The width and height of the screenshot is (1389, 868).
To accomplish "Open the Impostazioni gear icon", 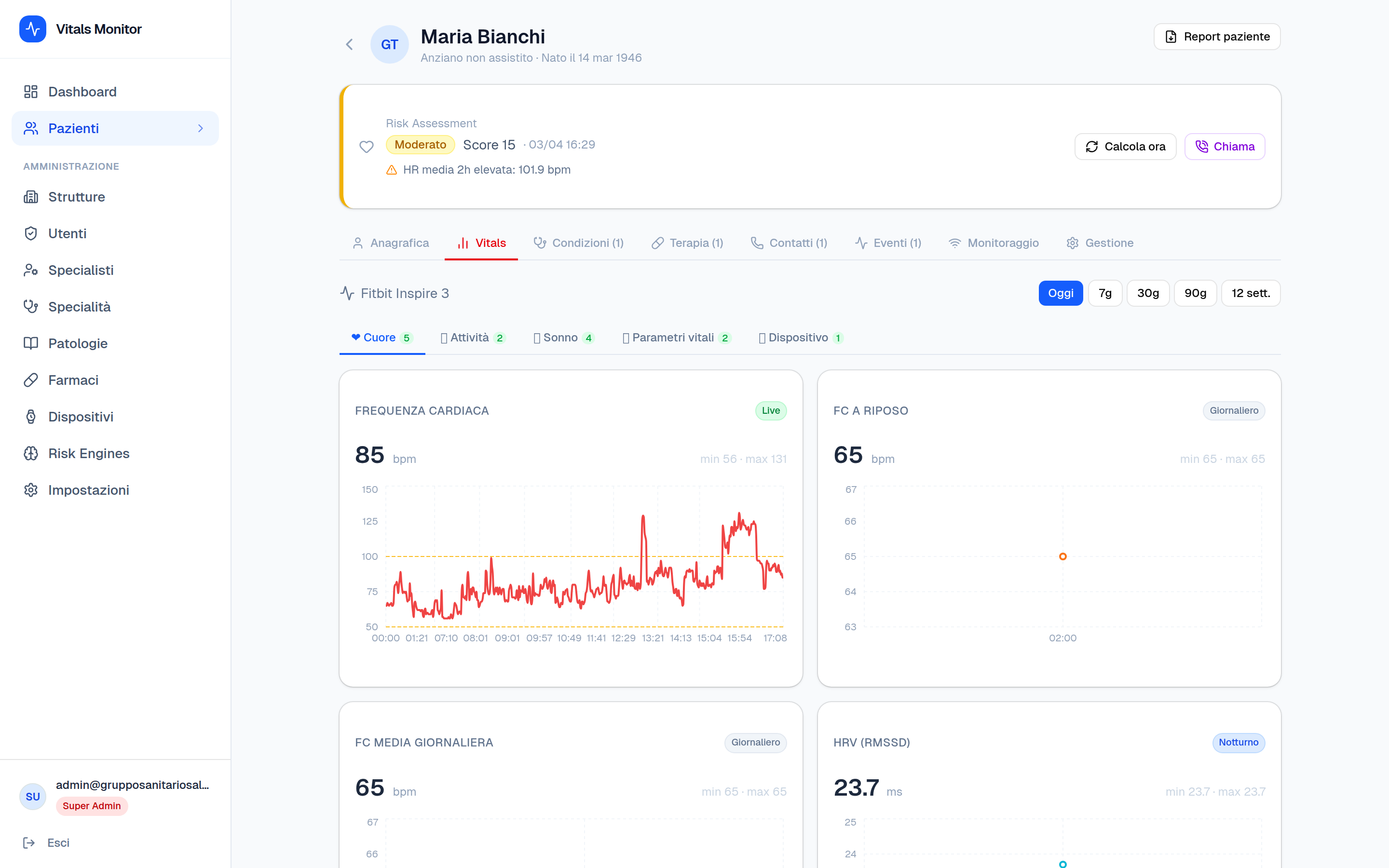I will coord(30,490).
